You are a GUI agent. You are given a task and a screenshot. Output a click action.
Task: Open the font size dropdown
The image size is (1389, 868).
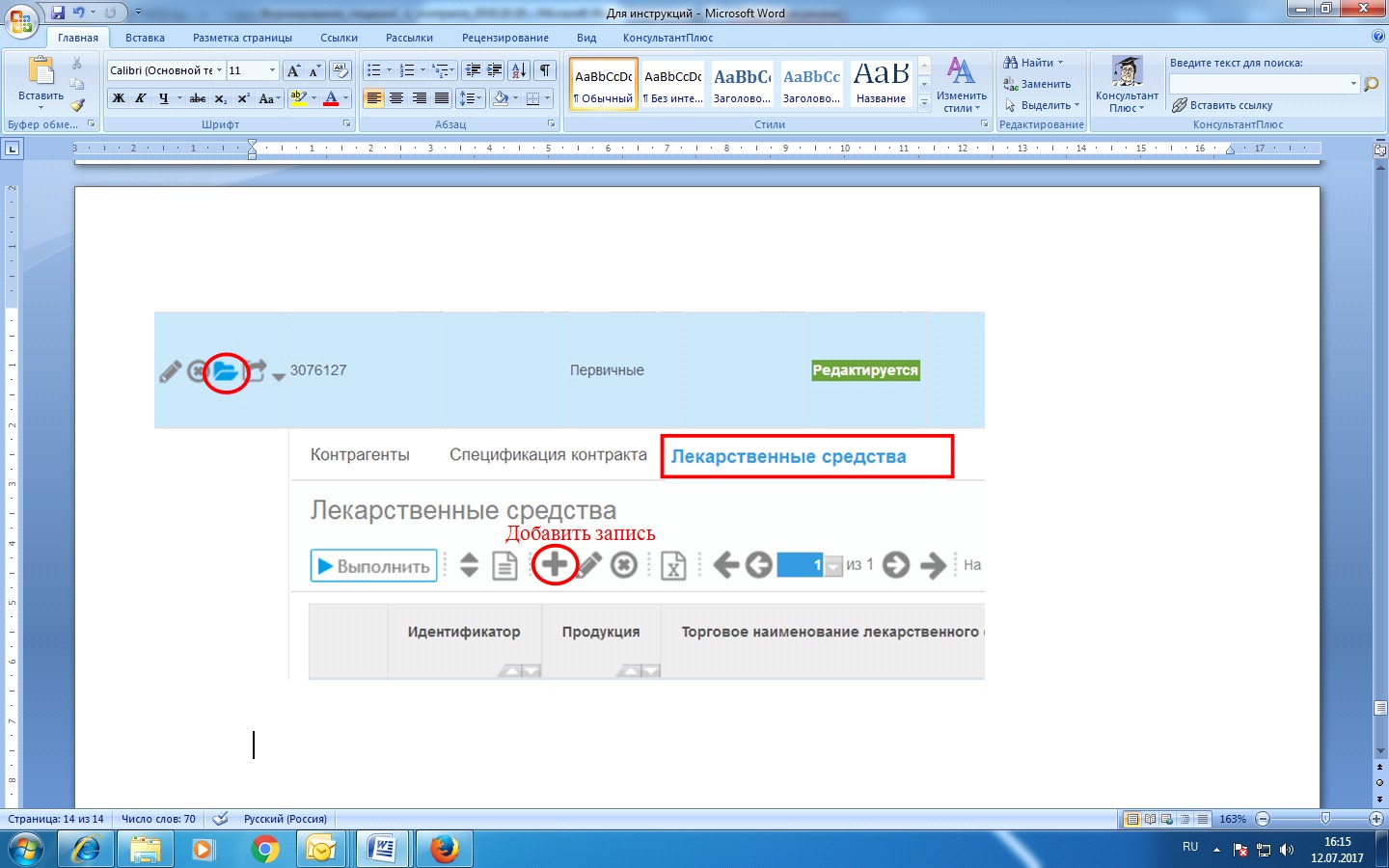[272, 70]
